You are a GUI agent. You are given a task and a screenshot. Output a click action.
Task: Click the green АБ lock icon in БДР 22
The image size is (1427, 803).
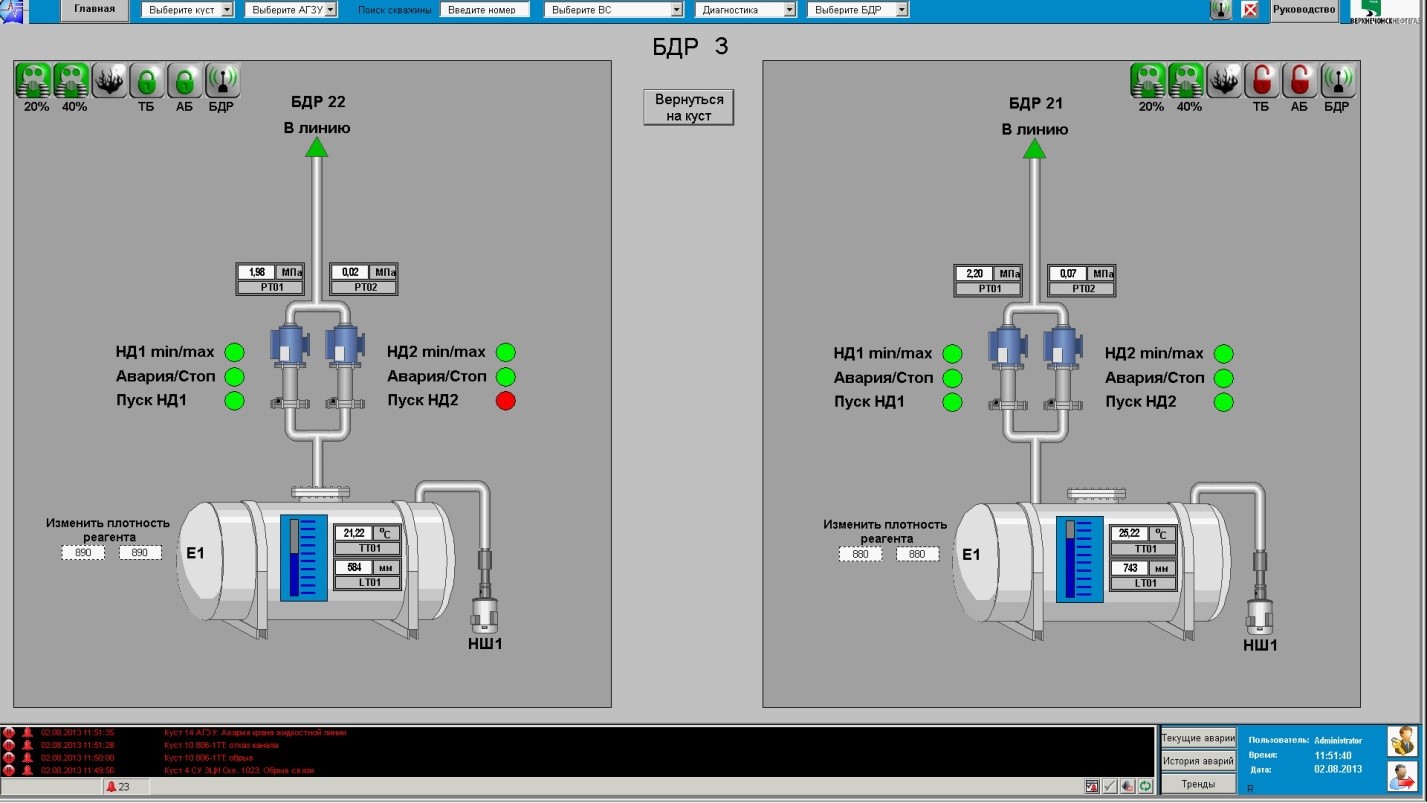point(184,80)
